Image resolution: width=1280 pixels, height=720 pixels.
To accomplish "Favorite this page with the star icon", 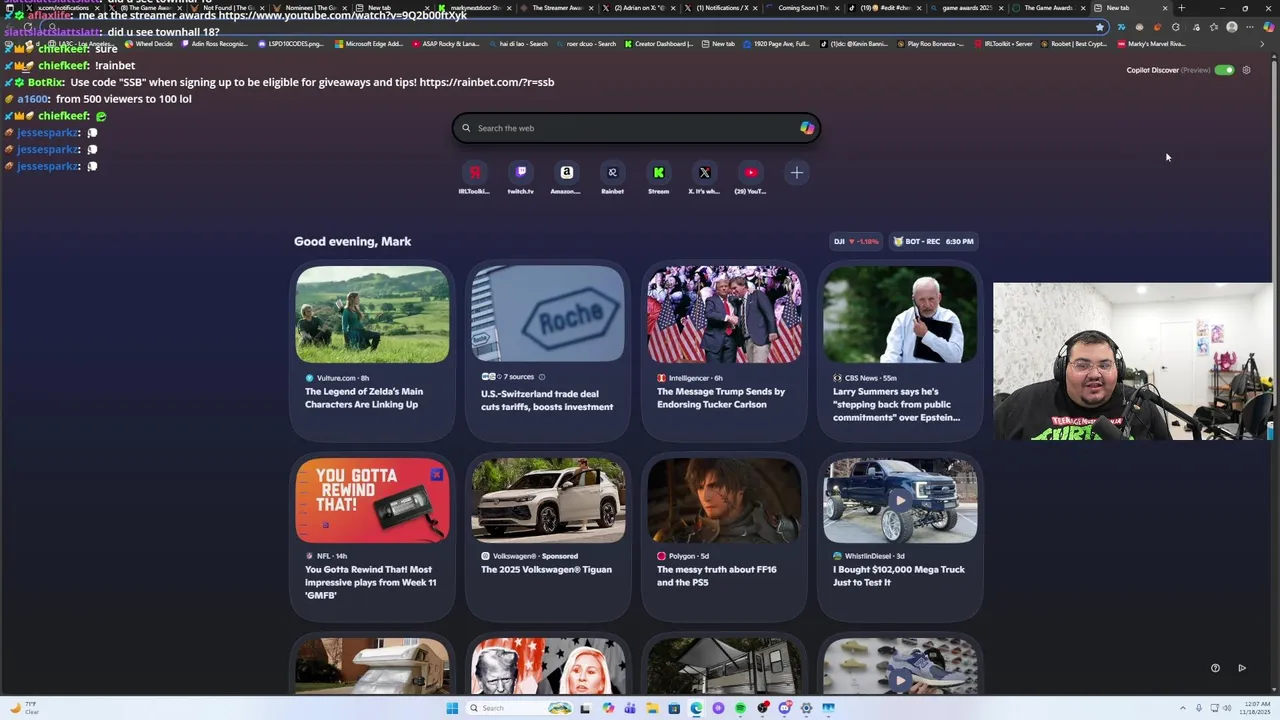I will [1100, 27].
